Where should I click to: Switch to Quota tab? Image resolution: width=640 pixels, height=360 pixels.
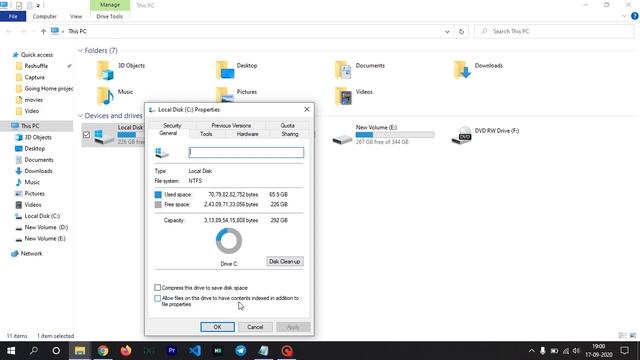287,125
